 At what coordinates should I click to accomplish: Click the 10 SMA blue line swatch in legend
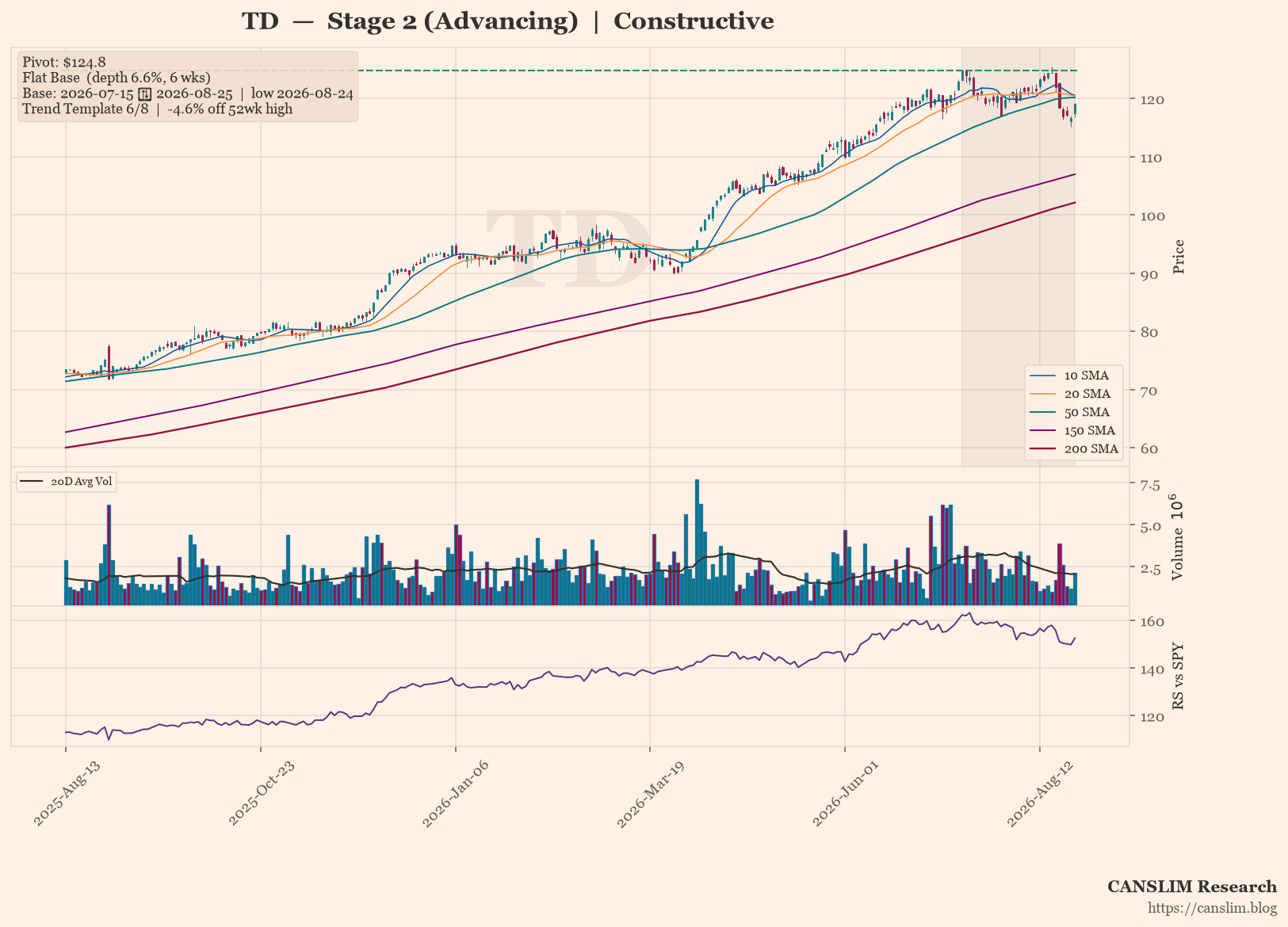coord(1041,376)
